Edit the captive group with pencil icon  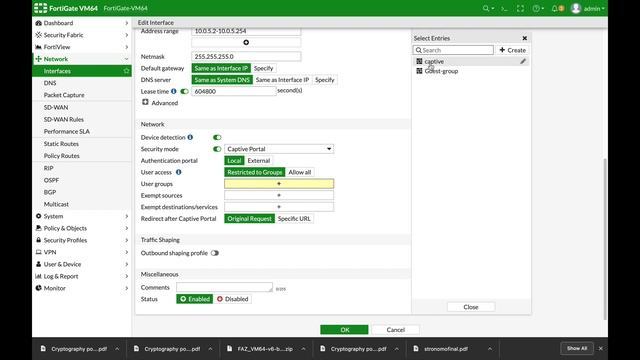523,61
